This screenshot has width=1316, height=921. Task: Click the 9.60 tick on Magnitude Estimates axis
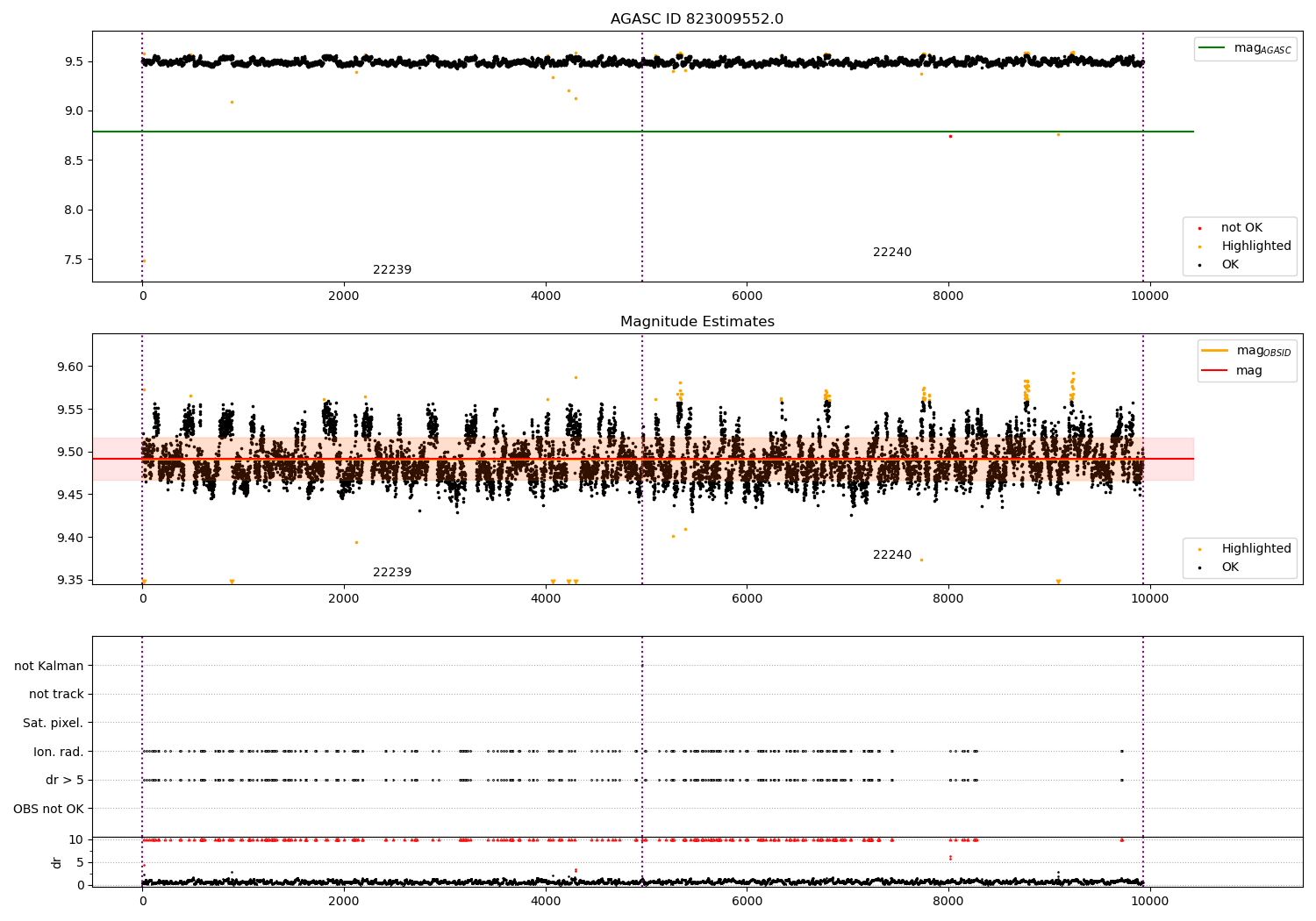pyautogui.click(x=70, y=367)
